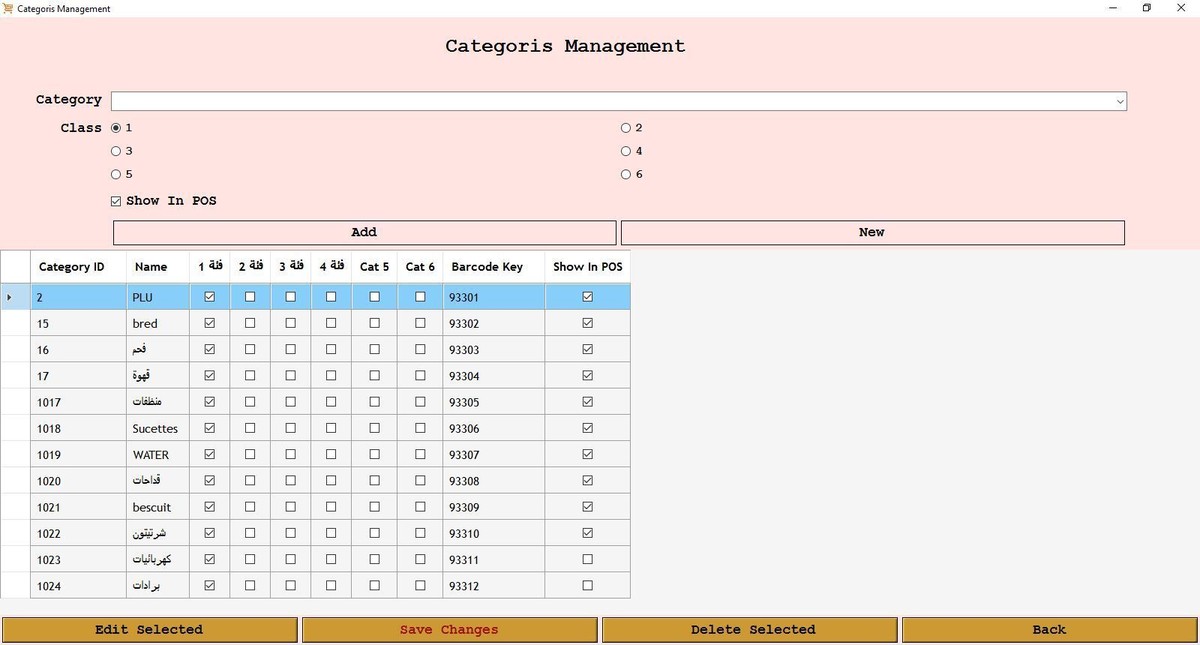Image resolution: width=1200 pixels, height=645 pixels.
Task: Restore down the application window
Action: coord(1147,8)
